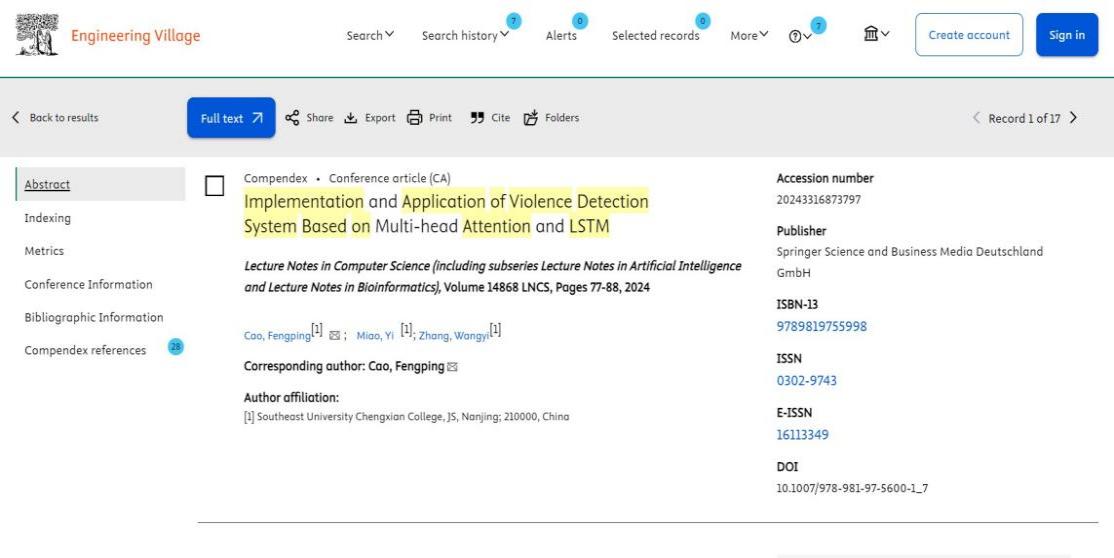Expand the Search dropdown menu
Screen dimensions: 1114x558
point(369,35)
